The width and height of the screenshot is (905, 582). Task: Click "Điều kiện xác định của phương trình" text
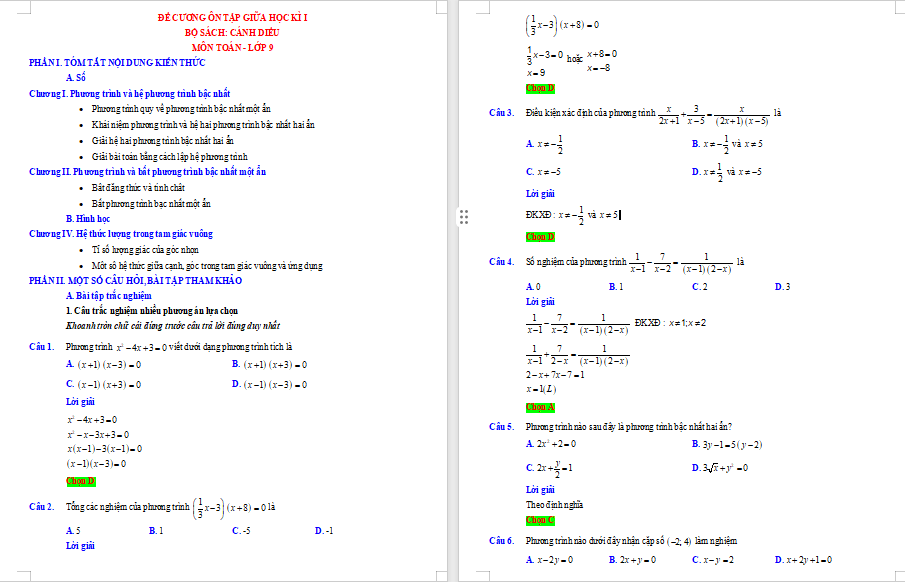coord(591,113)
